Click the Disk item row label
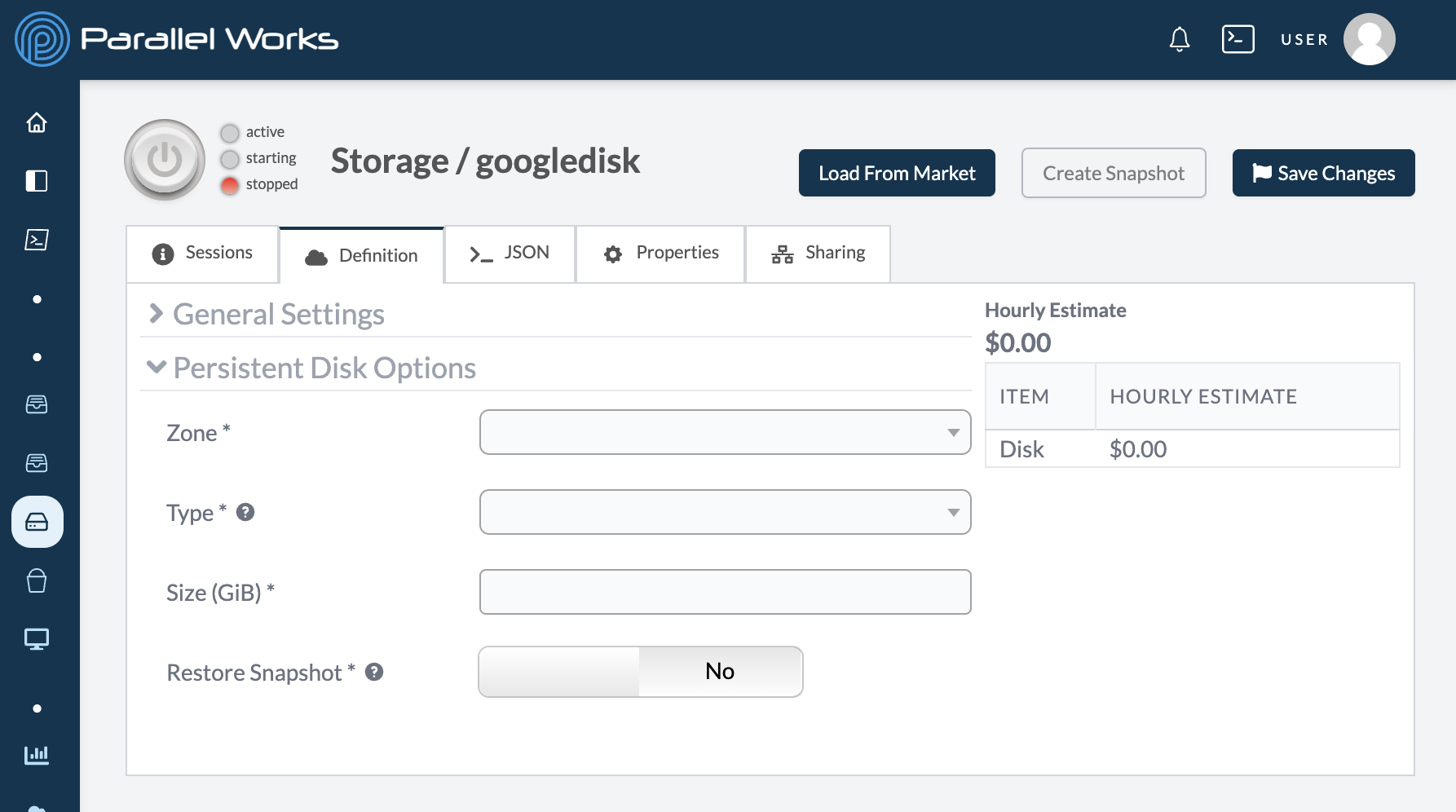1456x812 pixels. pyautogui.click(x=1021, y=449)
